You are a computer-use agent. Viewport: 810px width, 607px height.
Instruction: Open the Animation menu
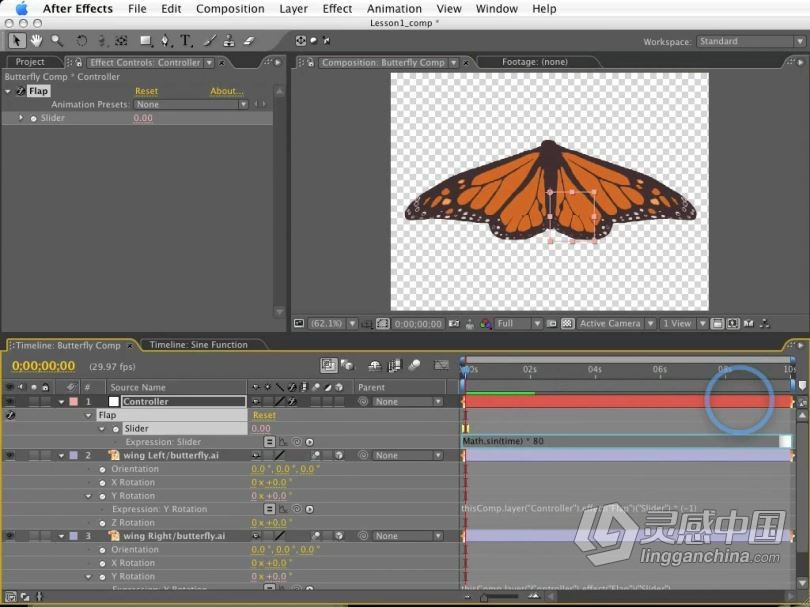click(x=394, y=9)
